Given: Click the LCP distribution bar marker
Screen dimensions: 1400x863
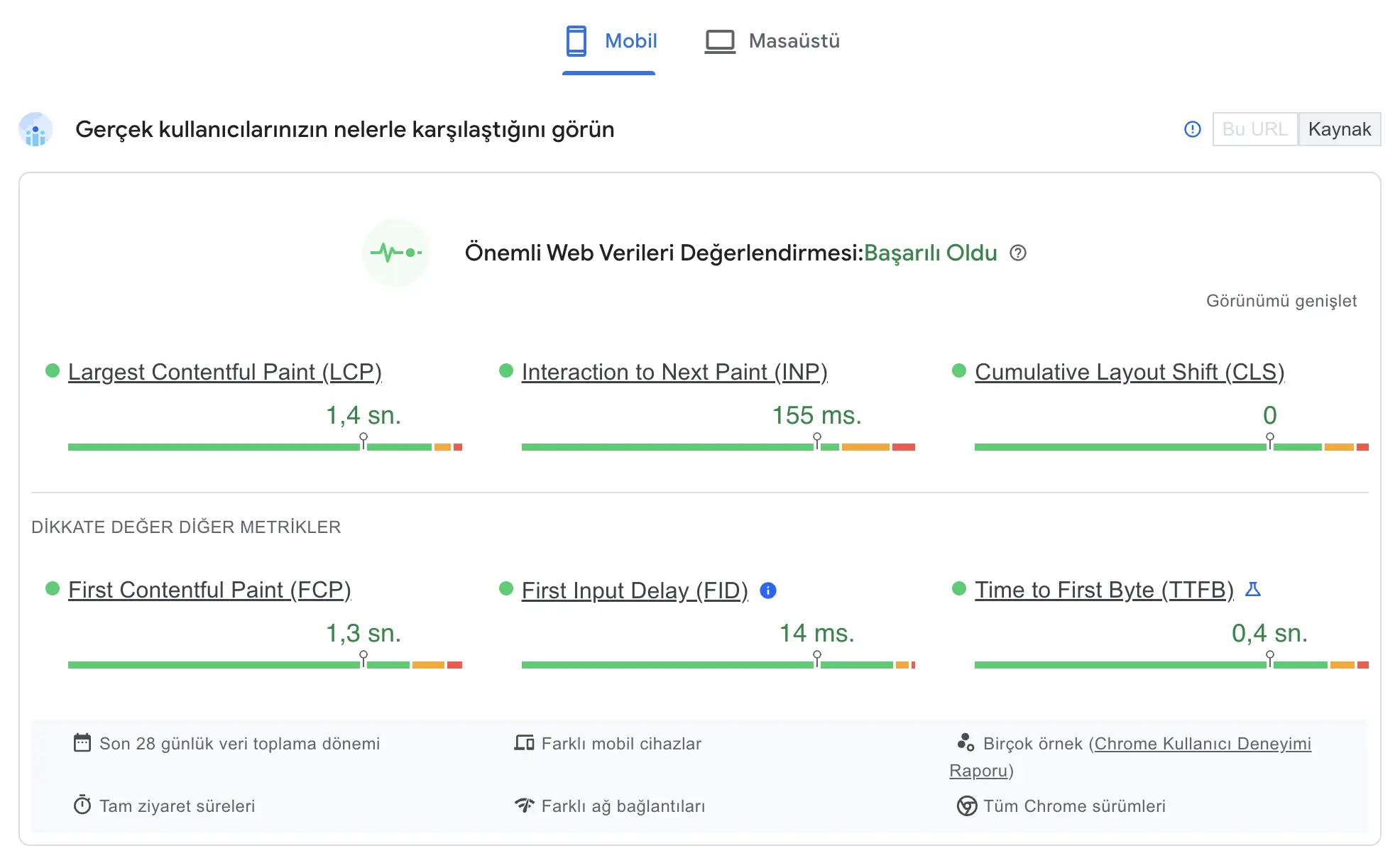Looking at the screenshot, I should 363,441.
